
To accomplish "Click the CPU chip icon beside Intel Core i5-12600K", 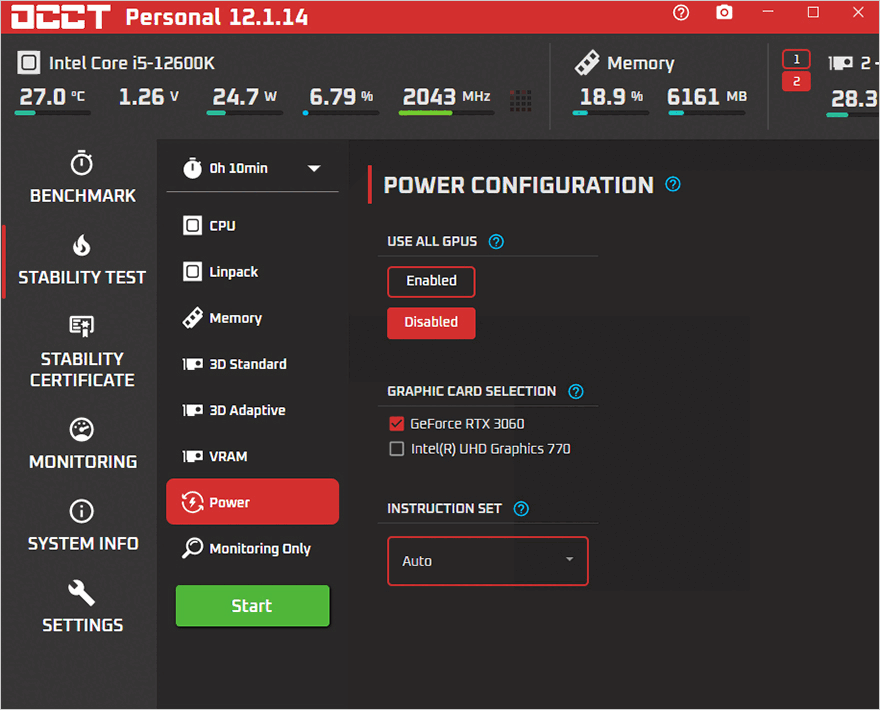I will [x=29, y=62].
